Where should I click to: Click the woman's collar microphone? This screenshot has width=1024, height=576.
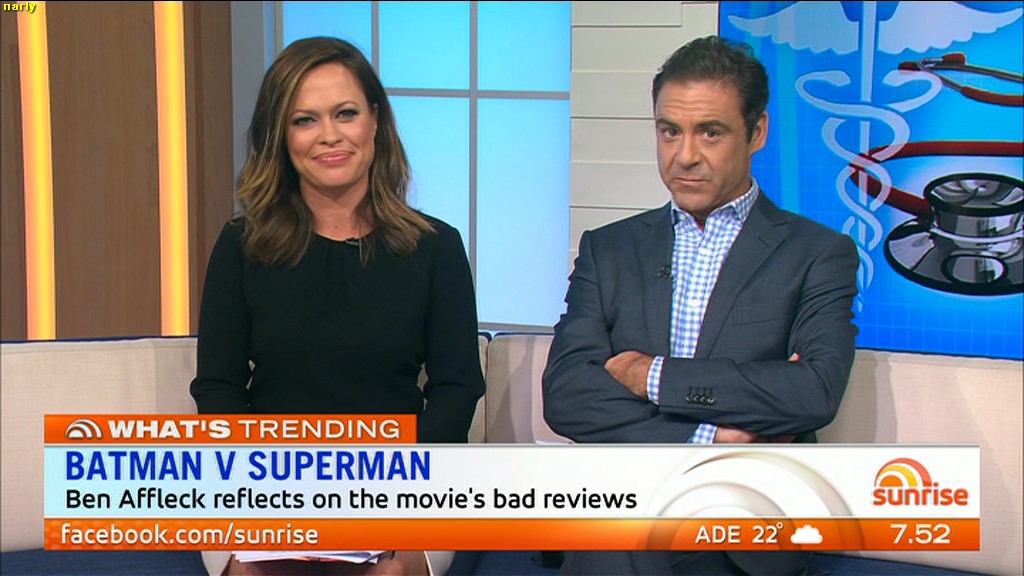[357, 244]
